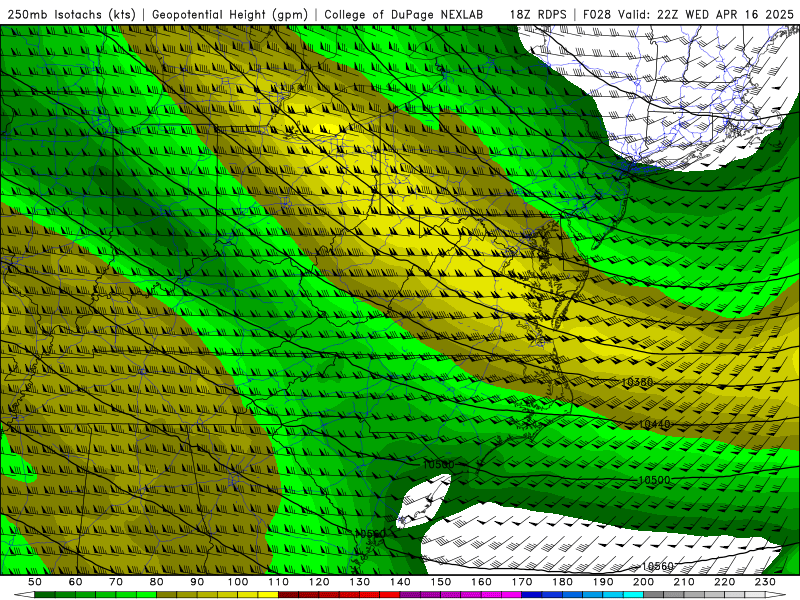Pick the darkest blue swatch on the color bar

pos(532,595)
